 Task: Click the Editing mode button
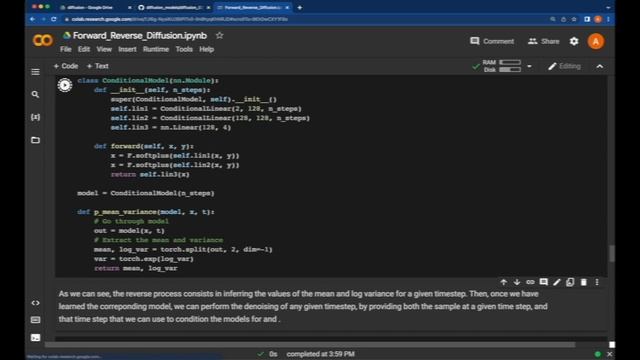click(564, 66)
